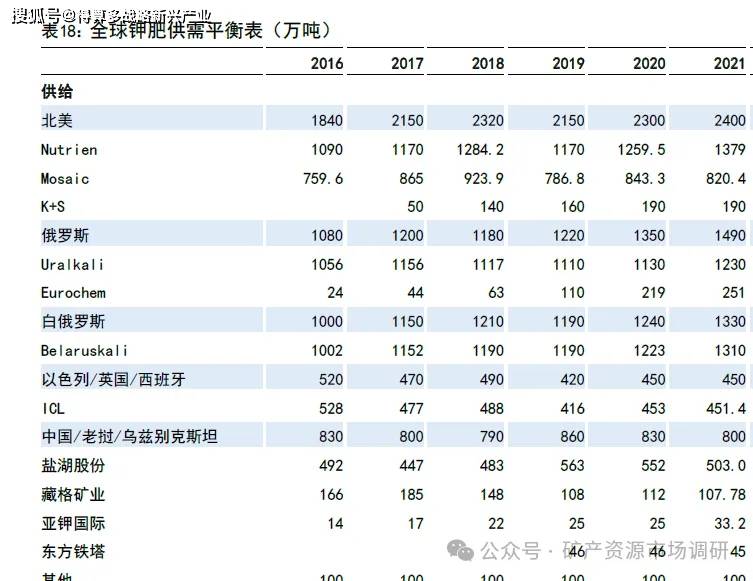
Task: Select the 2016 column header
Action: [x=327, y=63]
